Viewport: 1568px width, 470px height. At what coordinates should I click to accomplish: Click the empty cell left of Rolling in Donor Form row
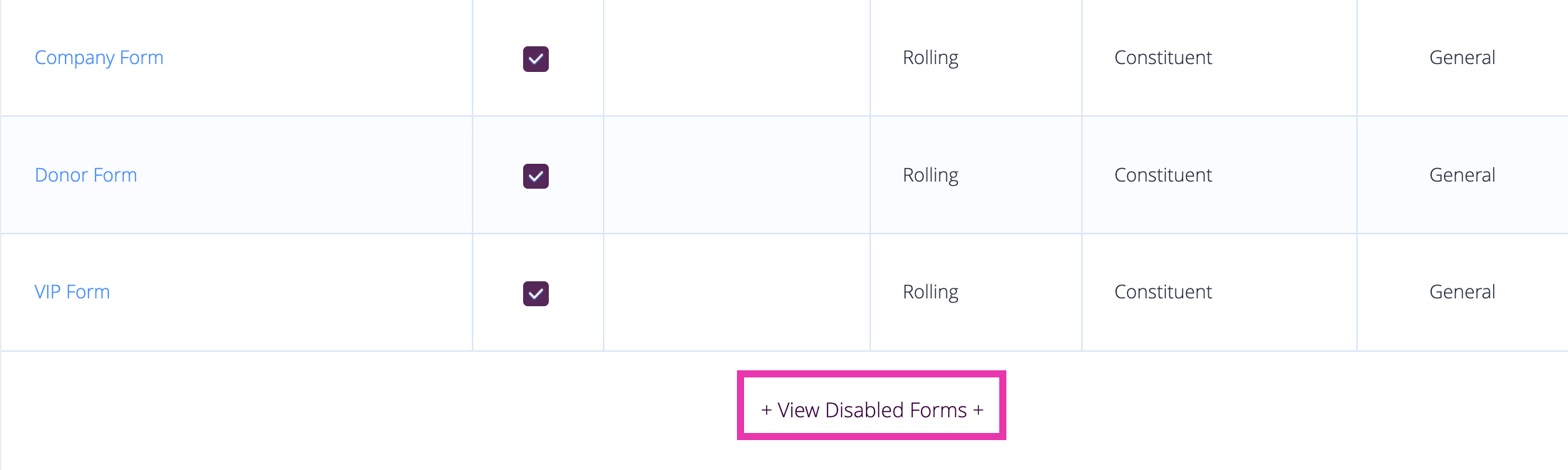point(737,175)
